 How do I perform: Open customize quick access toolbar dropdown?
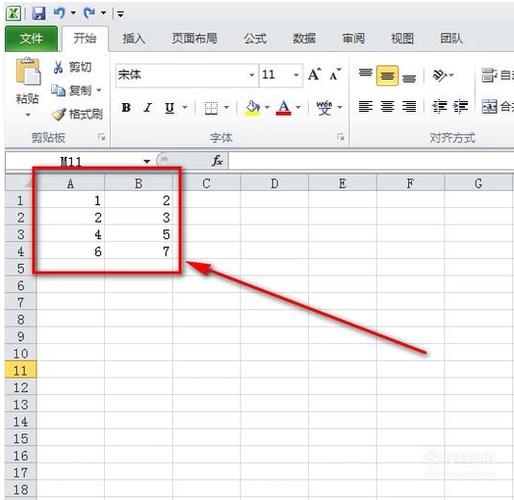[x=120, y=14]
